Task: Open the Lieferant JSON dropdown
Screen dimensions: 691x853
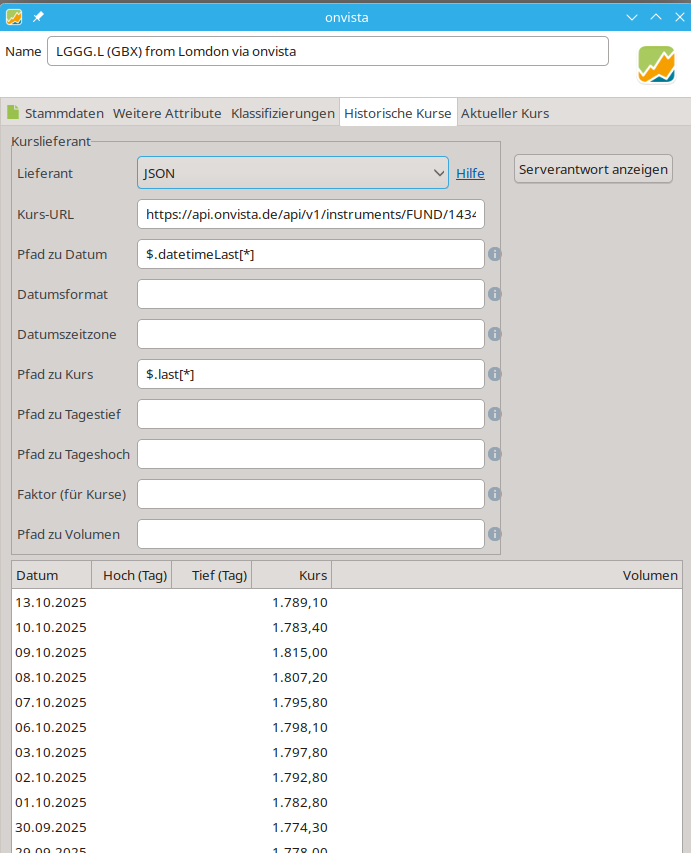Action: pyautogui.click(x=292, y=173)
